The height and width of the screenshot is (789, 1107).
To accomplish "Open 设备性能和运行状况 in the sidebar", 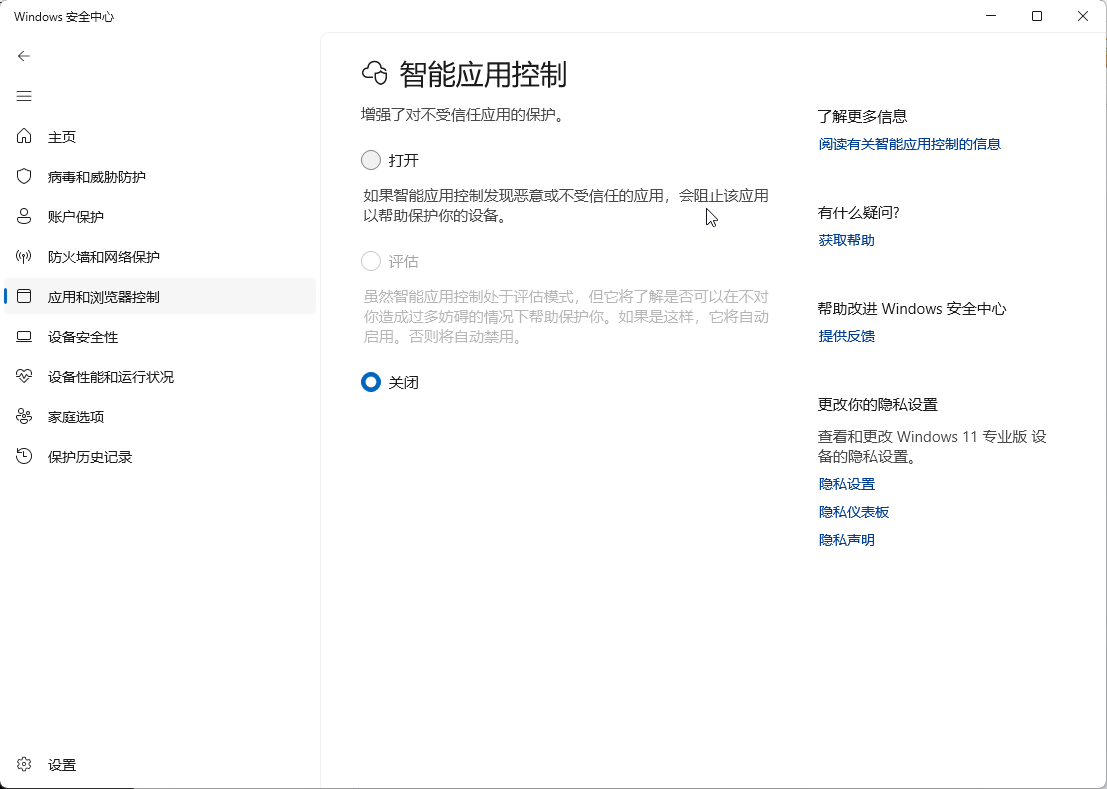I will point(160,377).
